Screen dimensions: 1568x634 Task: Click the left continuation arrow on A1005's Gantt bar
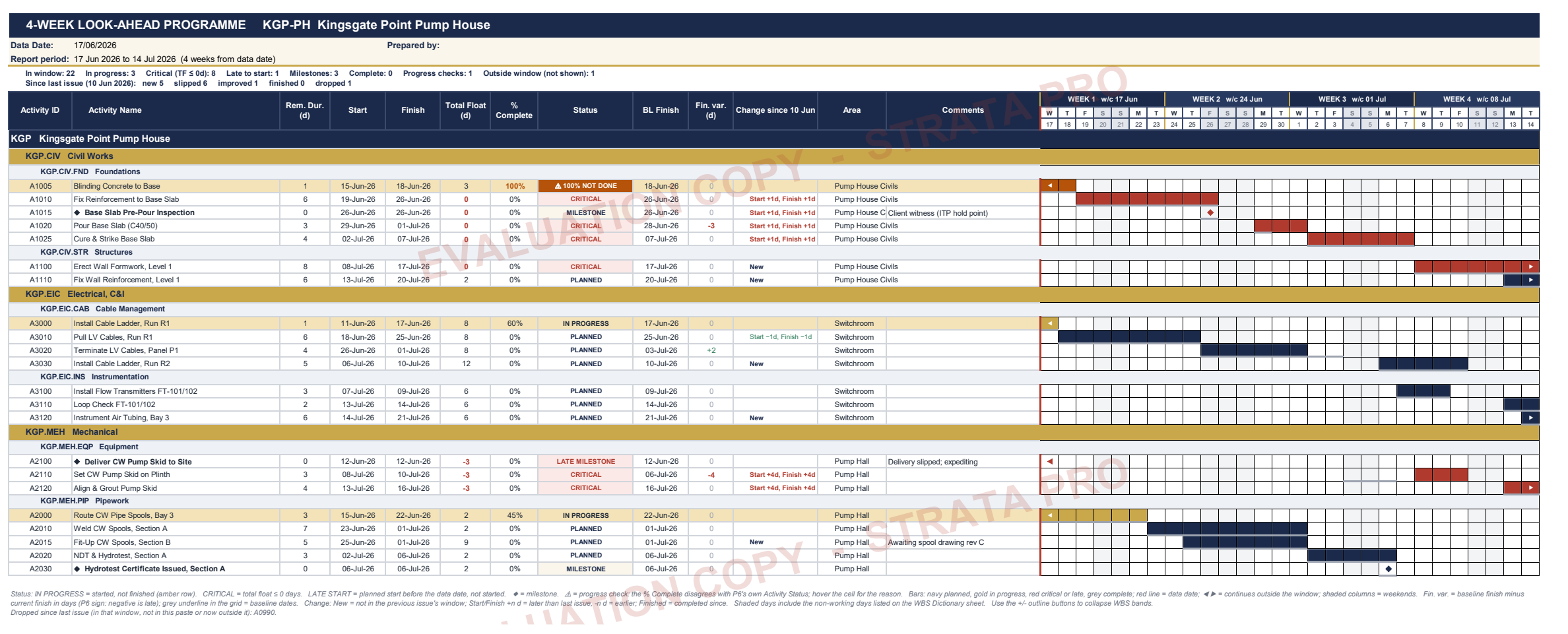coord(1049,185)
